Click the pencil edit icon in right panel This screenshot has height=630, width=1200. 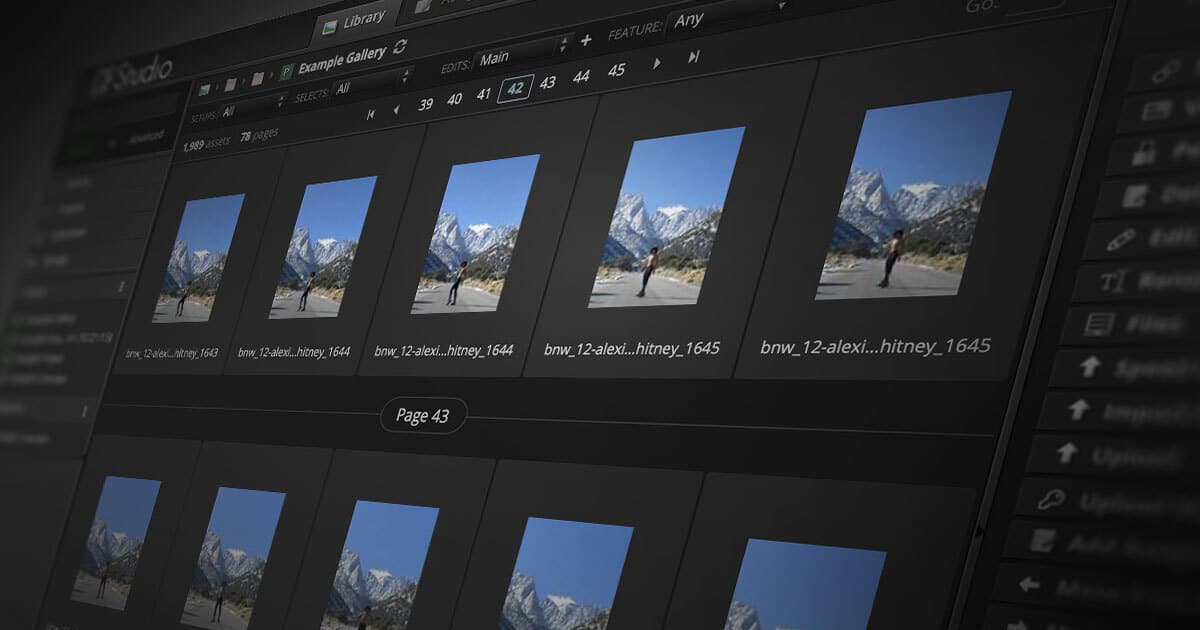pyautogui.click(x=1120, y=242)
